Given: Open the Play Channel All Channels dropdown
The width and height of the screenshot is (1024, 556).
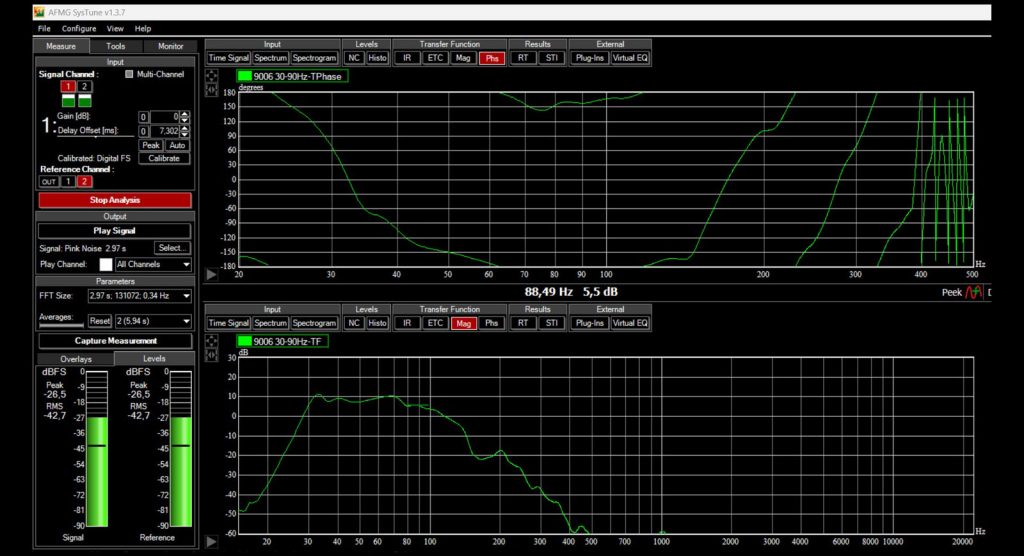Looking at the screenshot, I should click(153, 265).
